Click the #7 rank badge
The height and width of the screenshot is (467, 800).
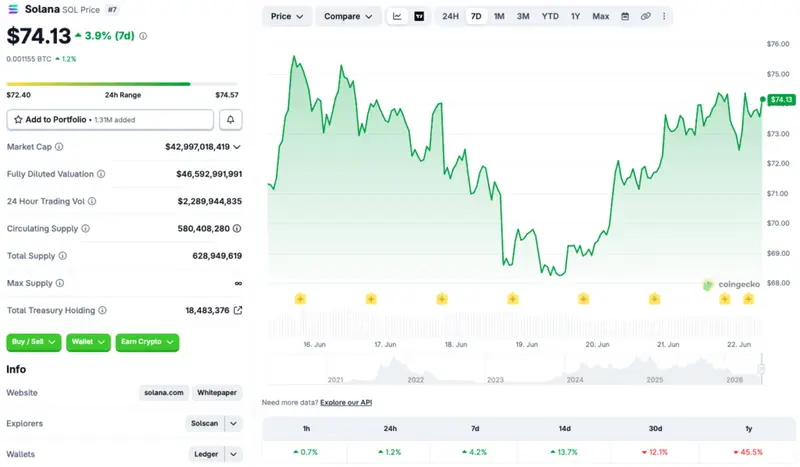112,10
